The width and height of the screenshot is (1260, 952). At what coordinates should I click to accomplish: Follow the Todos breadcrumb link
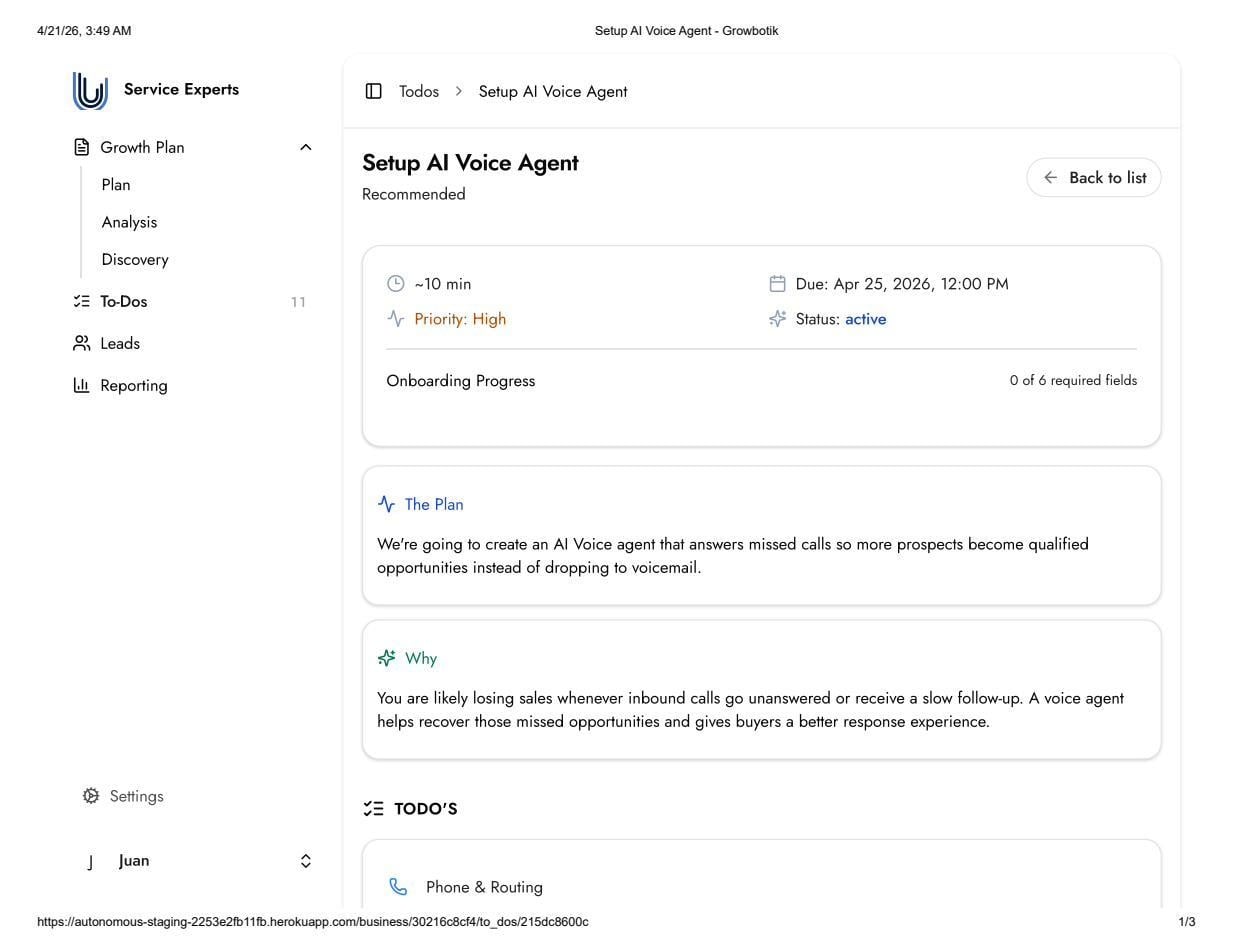click(419, 91)
